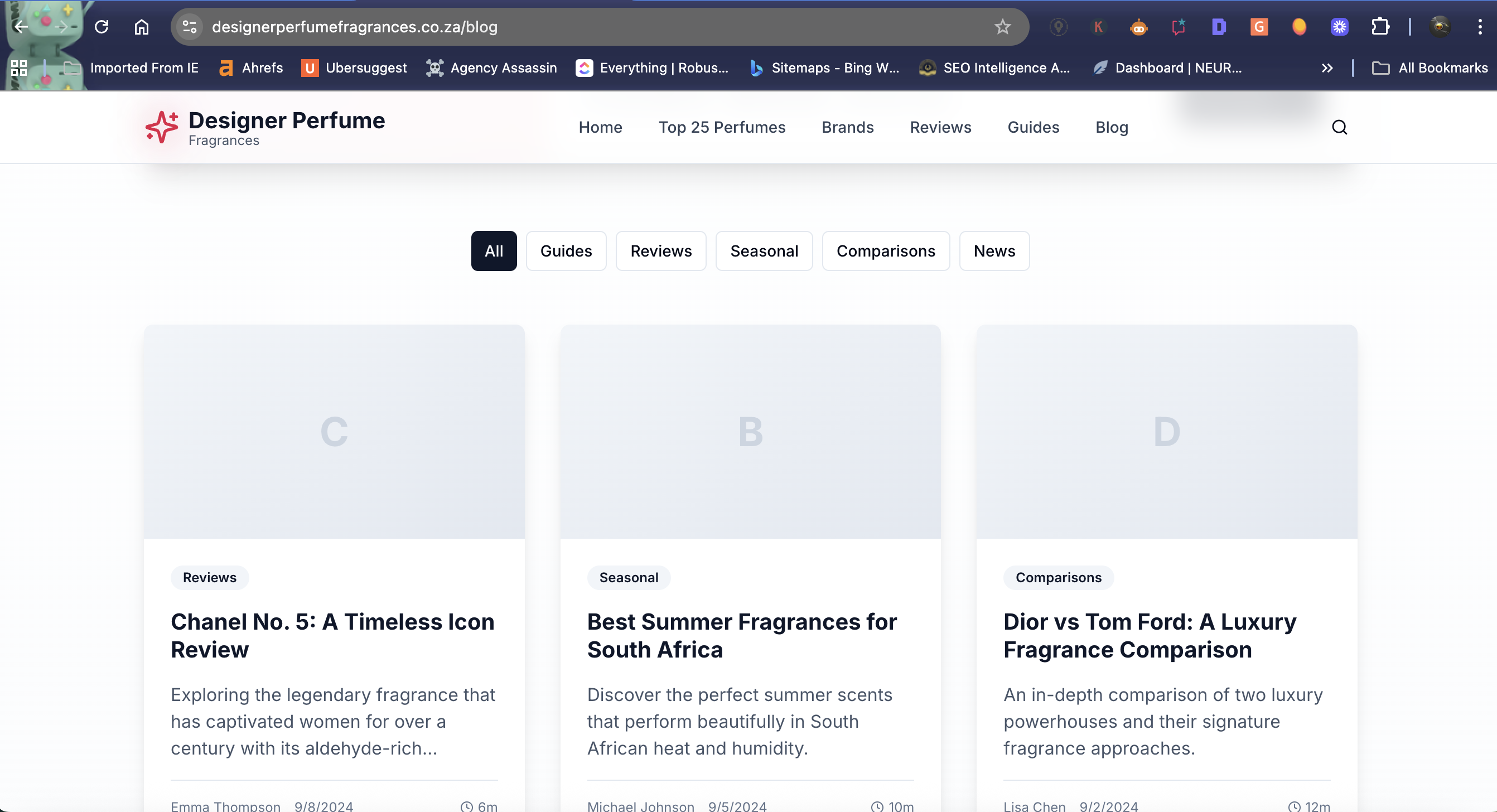Open Brands in site navigation
The height and width of the screenshot is (812, 1497).
pyautogui.click(x=847, y=127)
